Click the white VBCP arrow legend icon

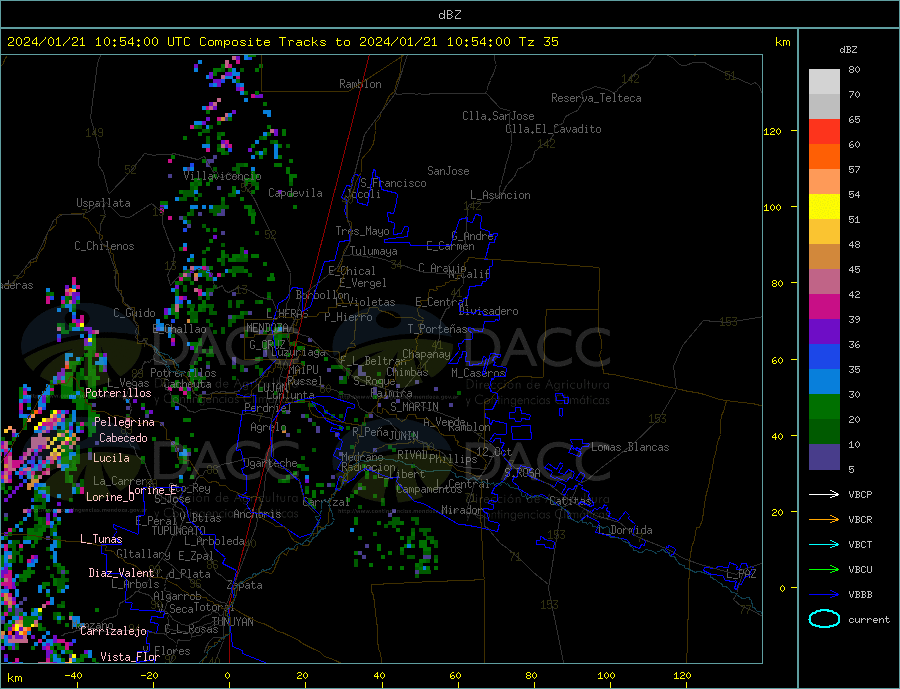pyautogui.click(x=824, y=494)
